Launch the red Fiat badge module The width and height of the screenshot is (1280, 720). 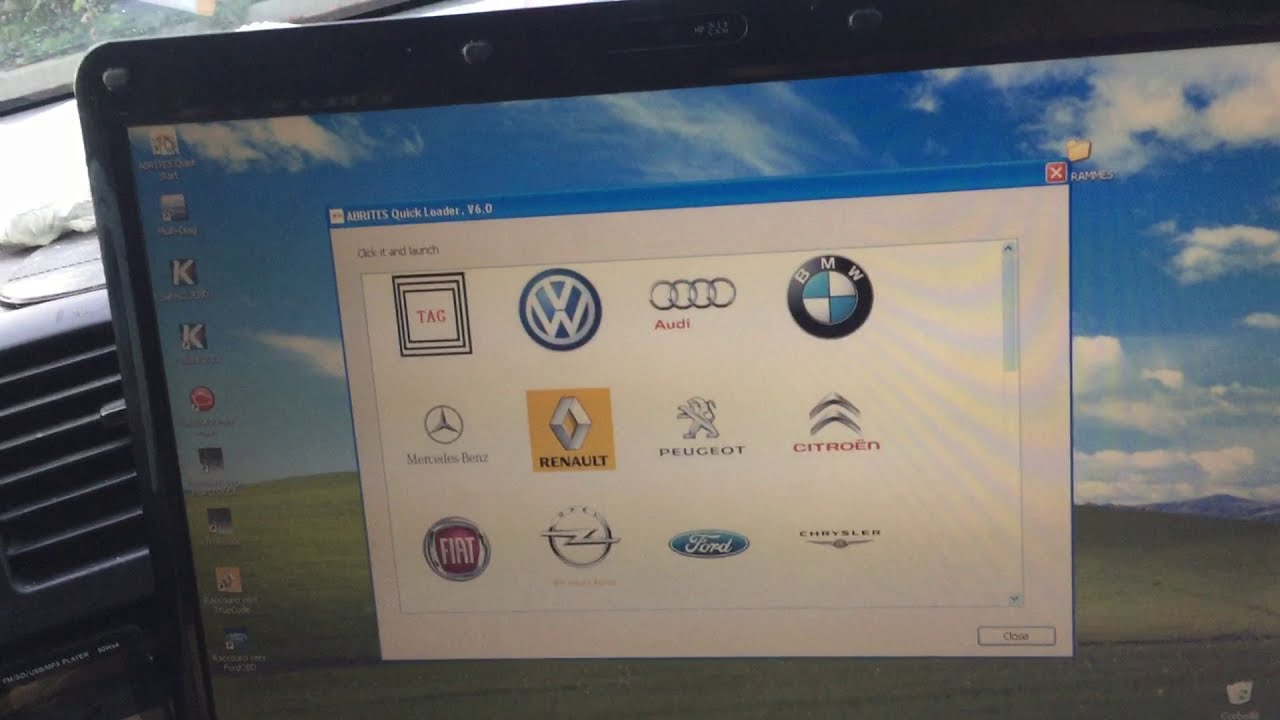tap(456, 549)
